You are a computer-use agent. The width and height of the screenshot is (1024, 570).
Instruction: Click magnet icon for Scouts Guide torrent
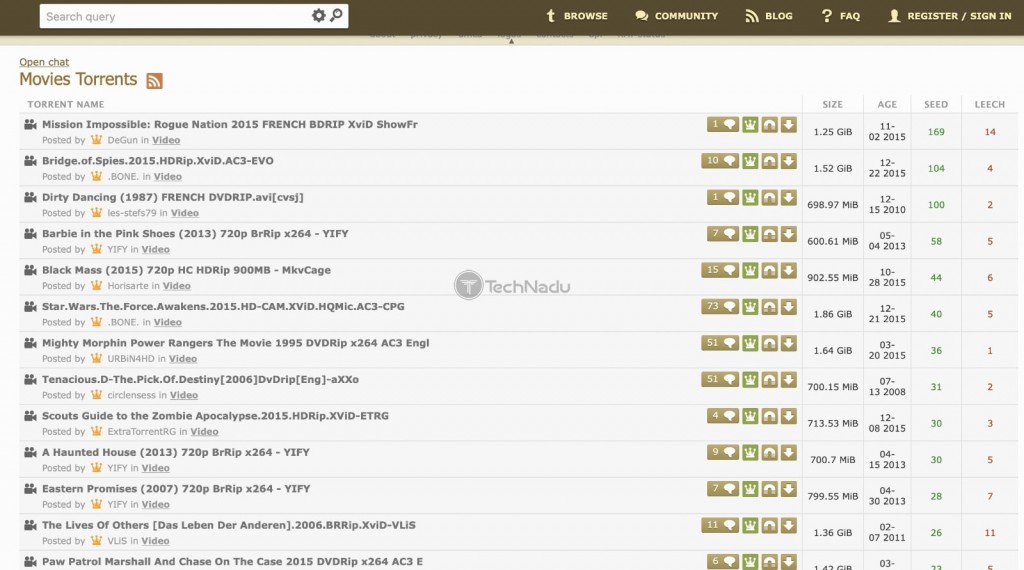[x=770, y=417]
